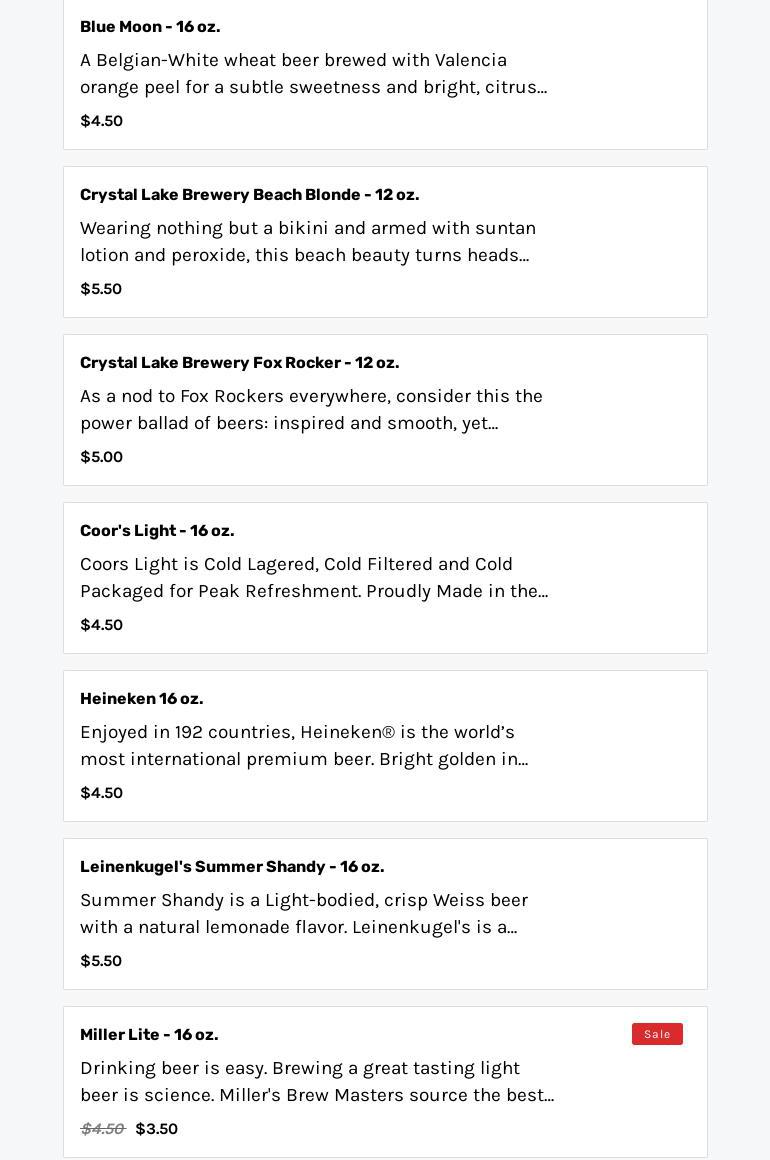
Task: Click the Beach Blonde bikini description text
Action: click(308, 242)
